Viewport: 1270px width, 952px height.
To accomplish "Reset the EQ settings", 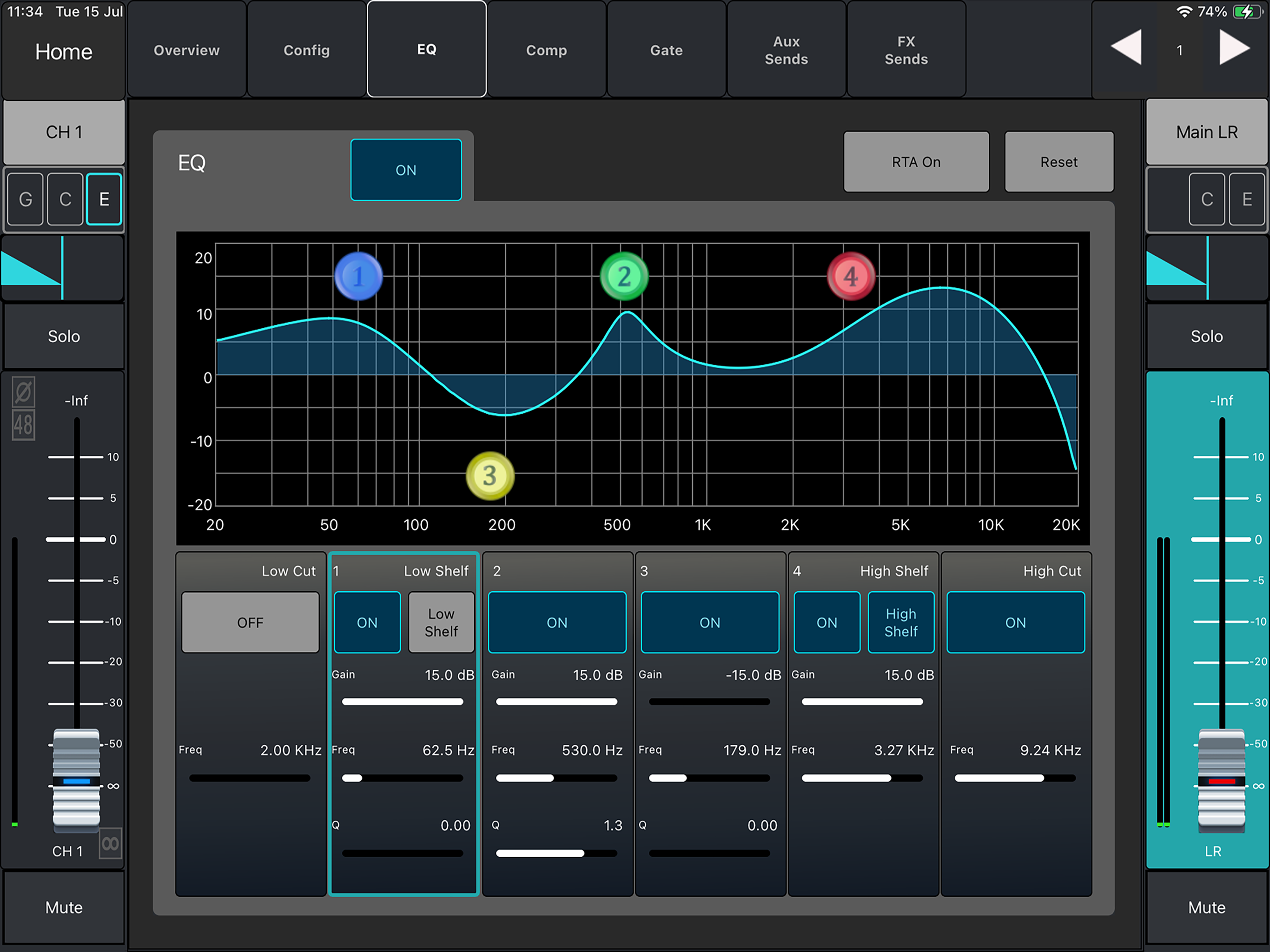I will click(1059, 162).
